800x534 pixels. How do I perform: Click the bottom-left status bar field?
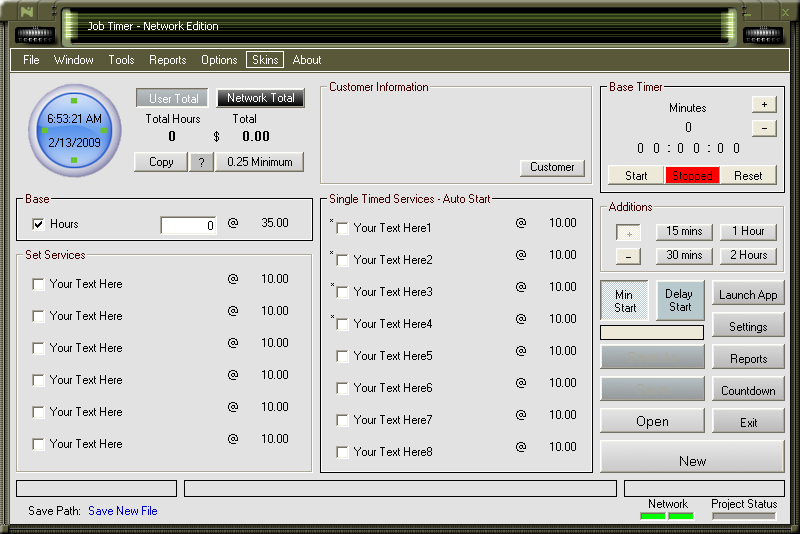96,489
